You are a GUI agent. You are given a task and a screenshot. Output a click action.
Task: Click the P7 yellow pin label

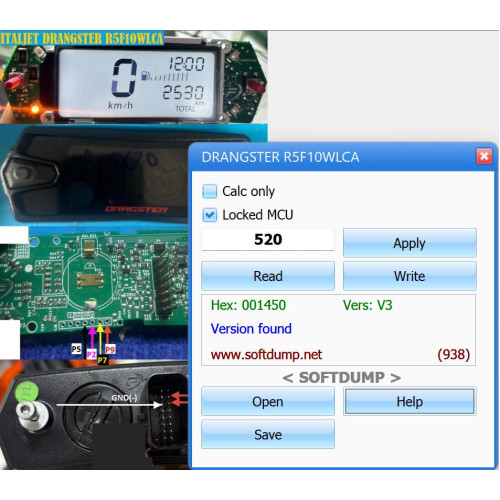coord(102,360)
